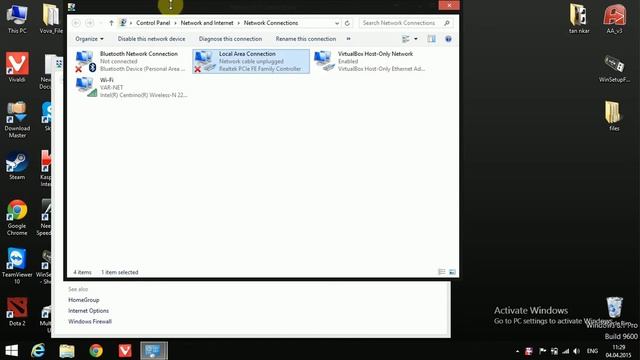Open the tan nkar folder on desktop
The image size is (640, 360).
click(579, 18)
